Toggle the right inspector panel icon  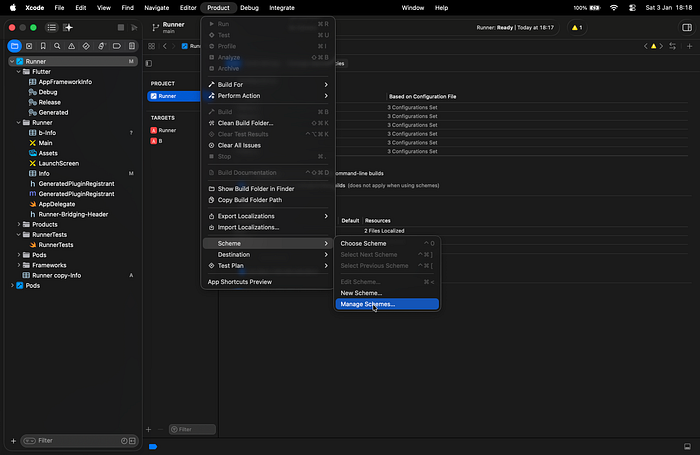pyautogui.click(x=687, y=27)
